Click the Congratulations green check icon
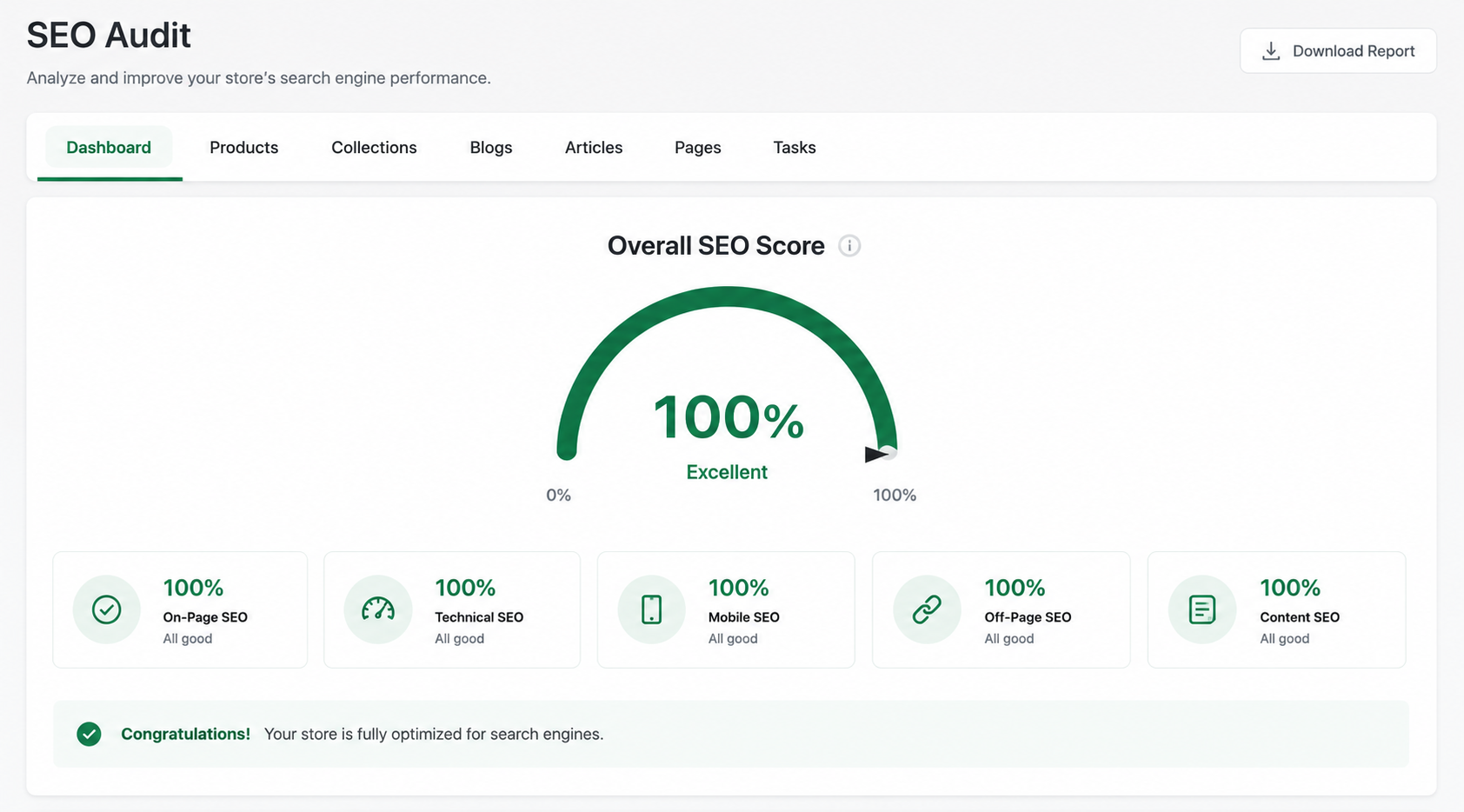Image resolution: width=1464 pixels, height=812 pixels. [x=89, y=735]
